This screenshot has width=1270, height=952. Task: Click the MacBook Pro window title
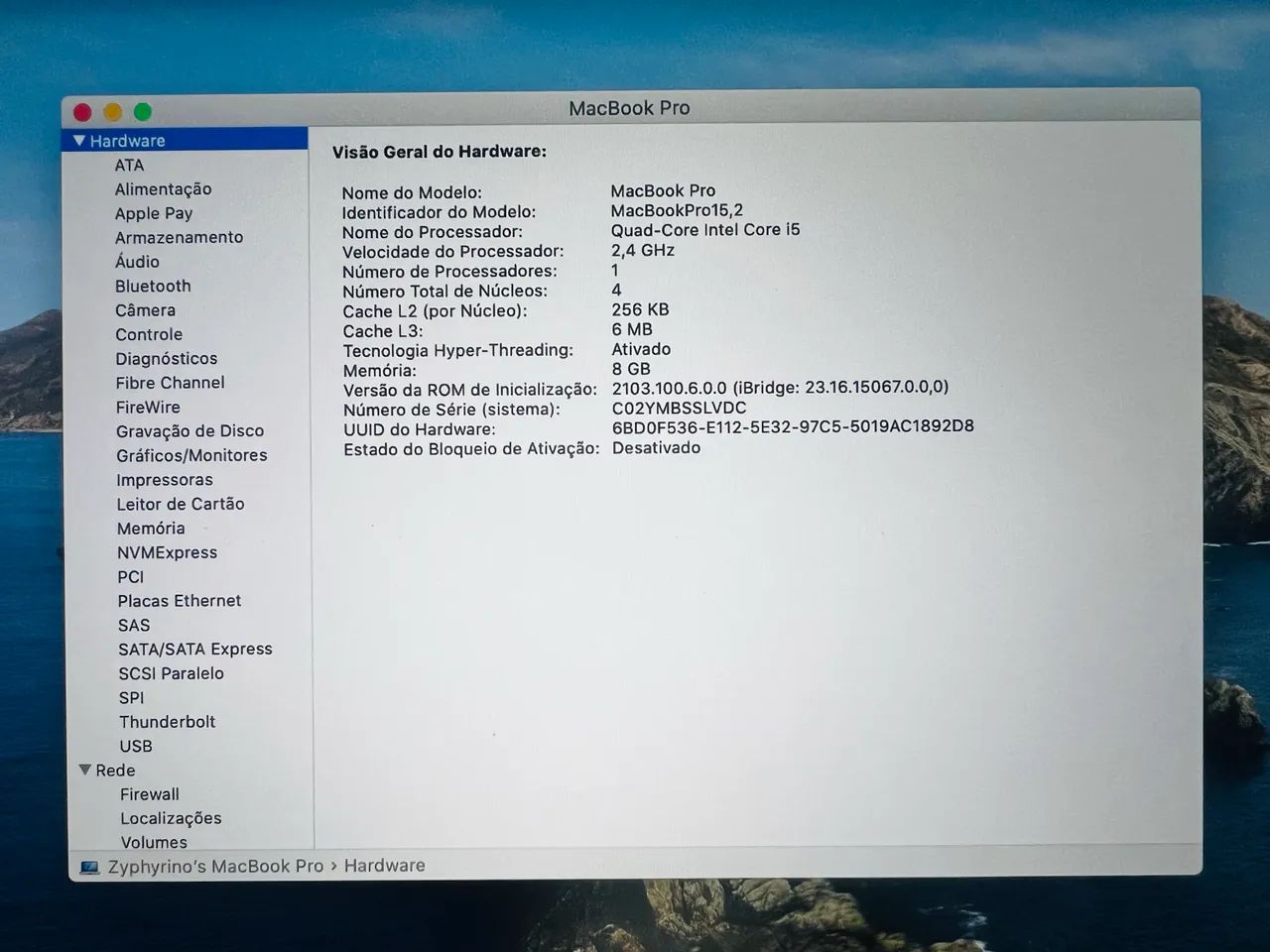pos(629,108)
